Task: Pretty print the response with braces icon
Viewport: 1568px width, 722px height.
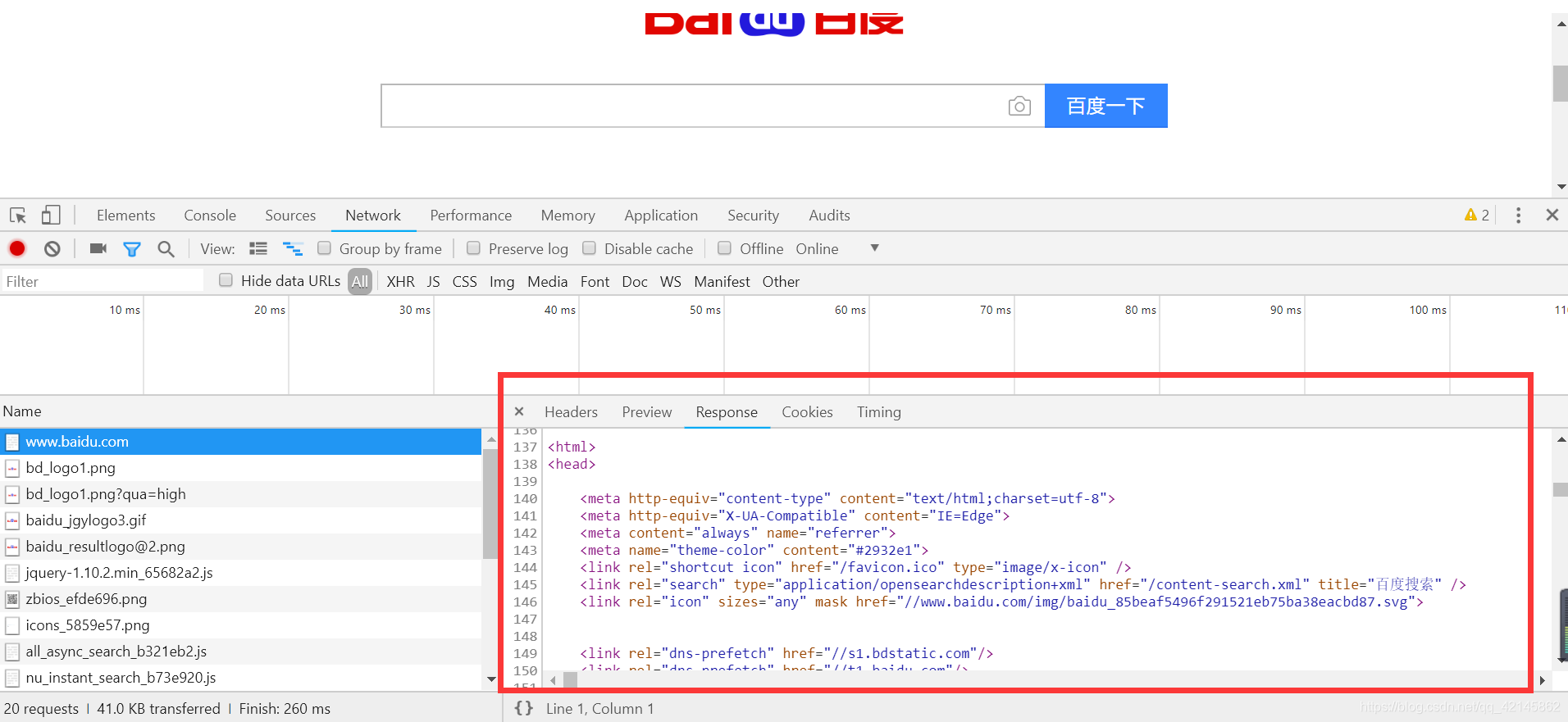Action: click(x=524, y=708)
